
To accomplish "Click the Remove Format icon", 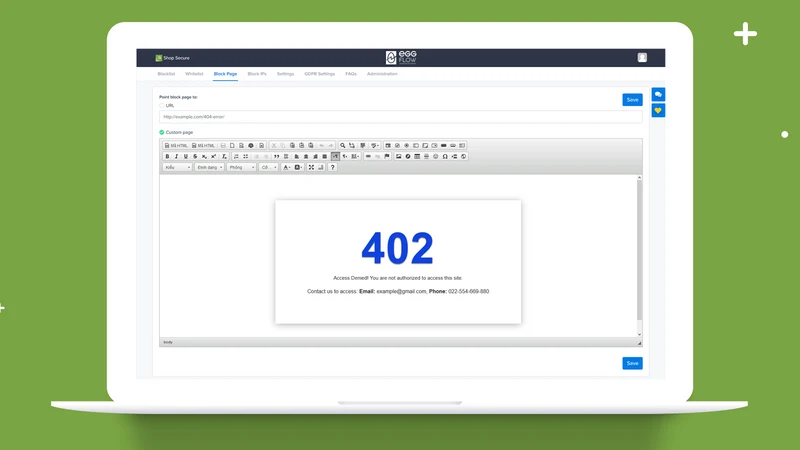I will (224, 157).
